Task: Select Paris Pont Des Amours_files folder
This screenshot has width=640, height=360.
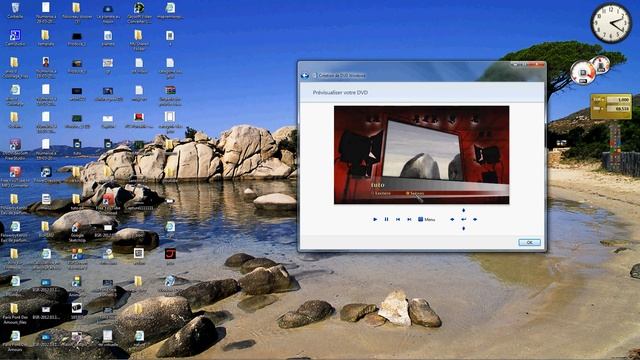Action: point(15,314)
